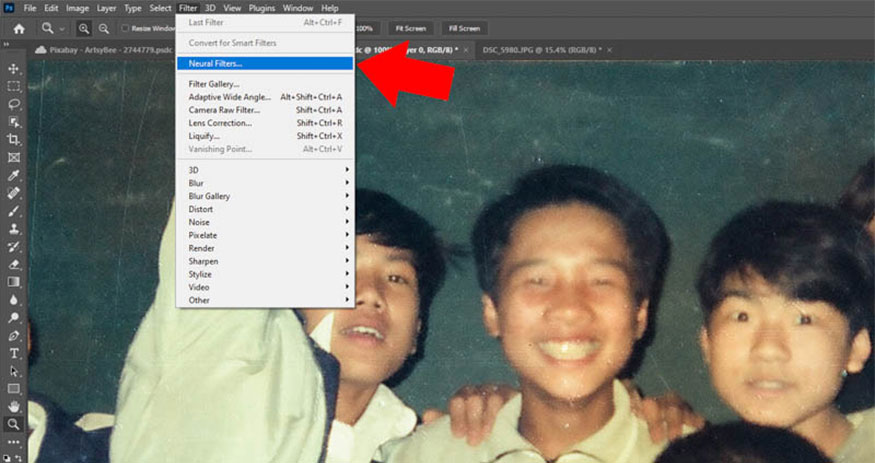Open Filter Gallery menu entry
This screenshot has height=463, width=875.
pos(265,84)
